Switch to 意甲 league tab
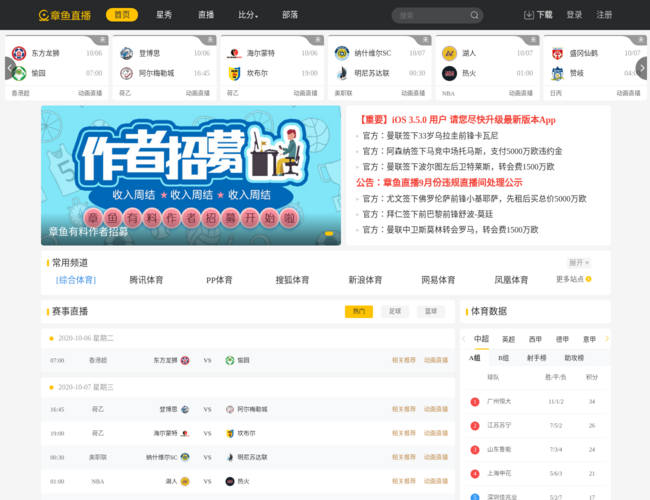 click(589, 339)
